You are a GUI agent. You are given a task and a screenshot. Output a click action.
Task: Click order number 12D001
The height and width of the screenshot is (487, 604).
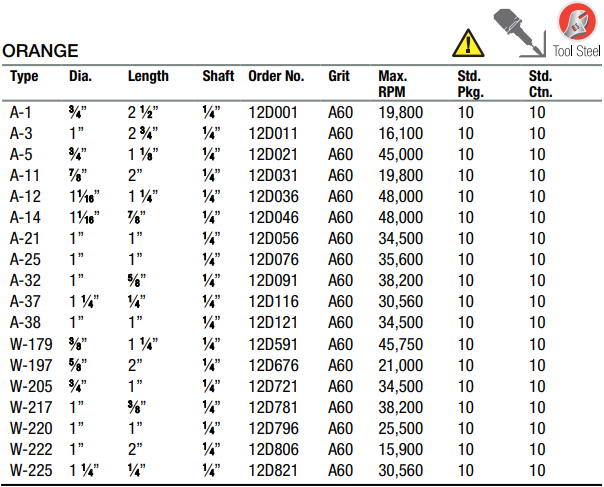point(275,114)
